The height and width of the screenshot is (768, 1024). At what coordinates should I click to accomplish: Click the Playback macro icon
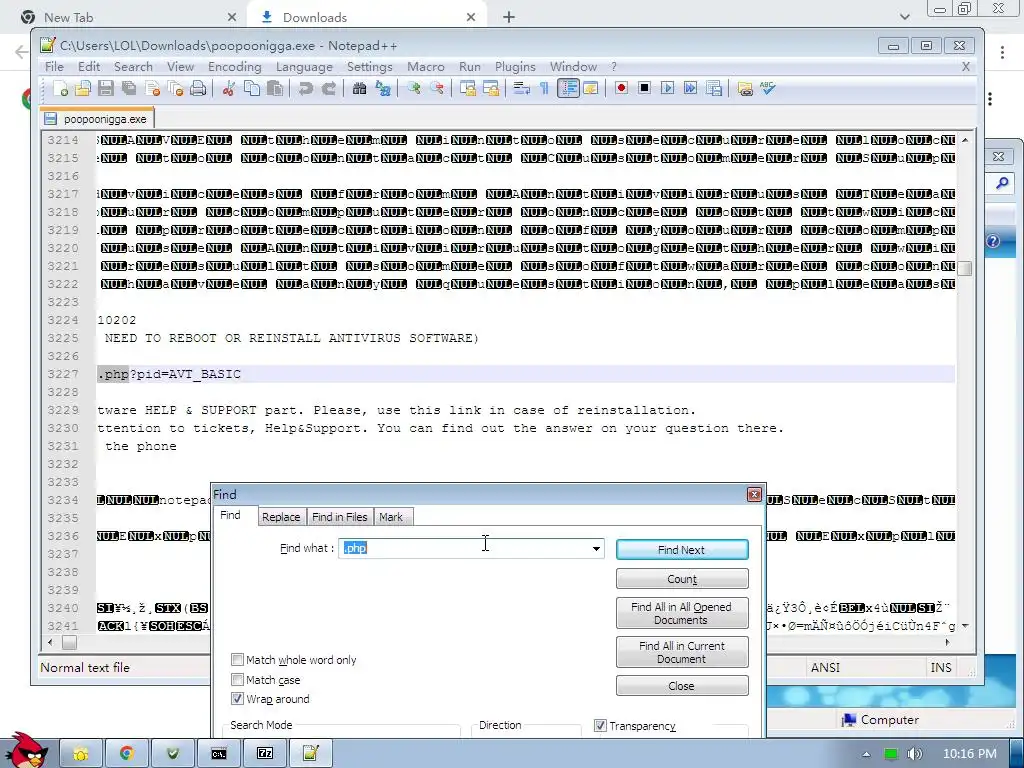[x=667, y=88]
